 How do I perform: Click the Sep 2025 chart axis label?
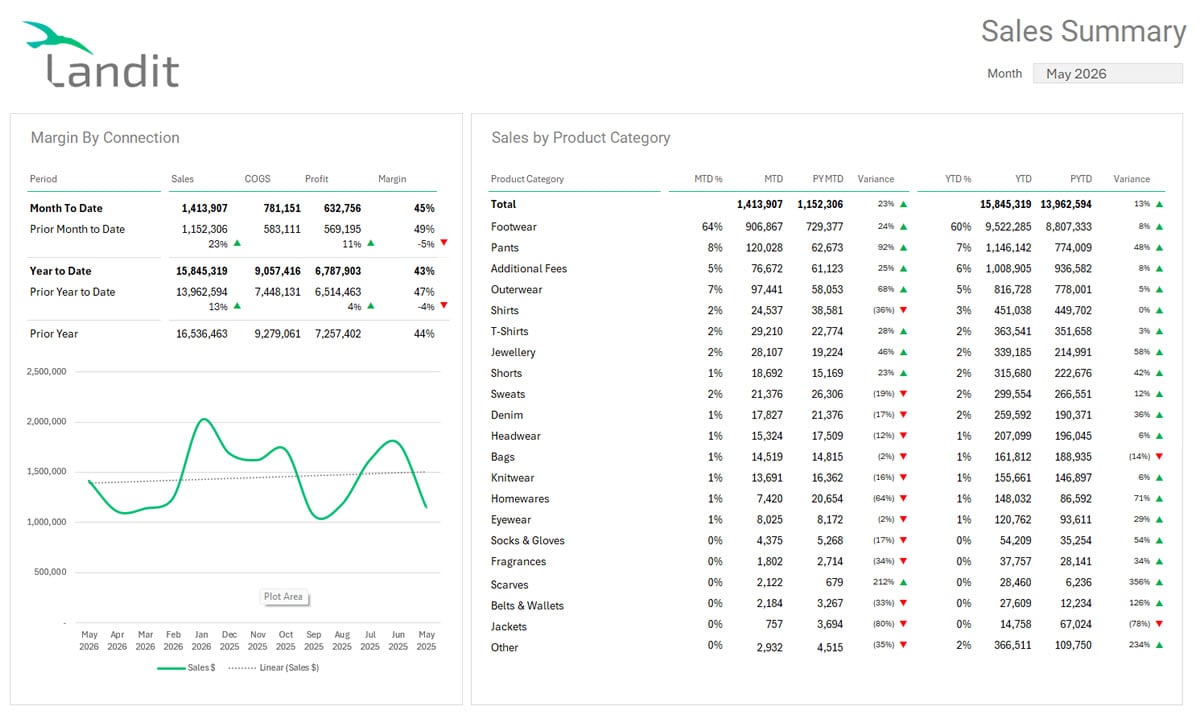314,640
